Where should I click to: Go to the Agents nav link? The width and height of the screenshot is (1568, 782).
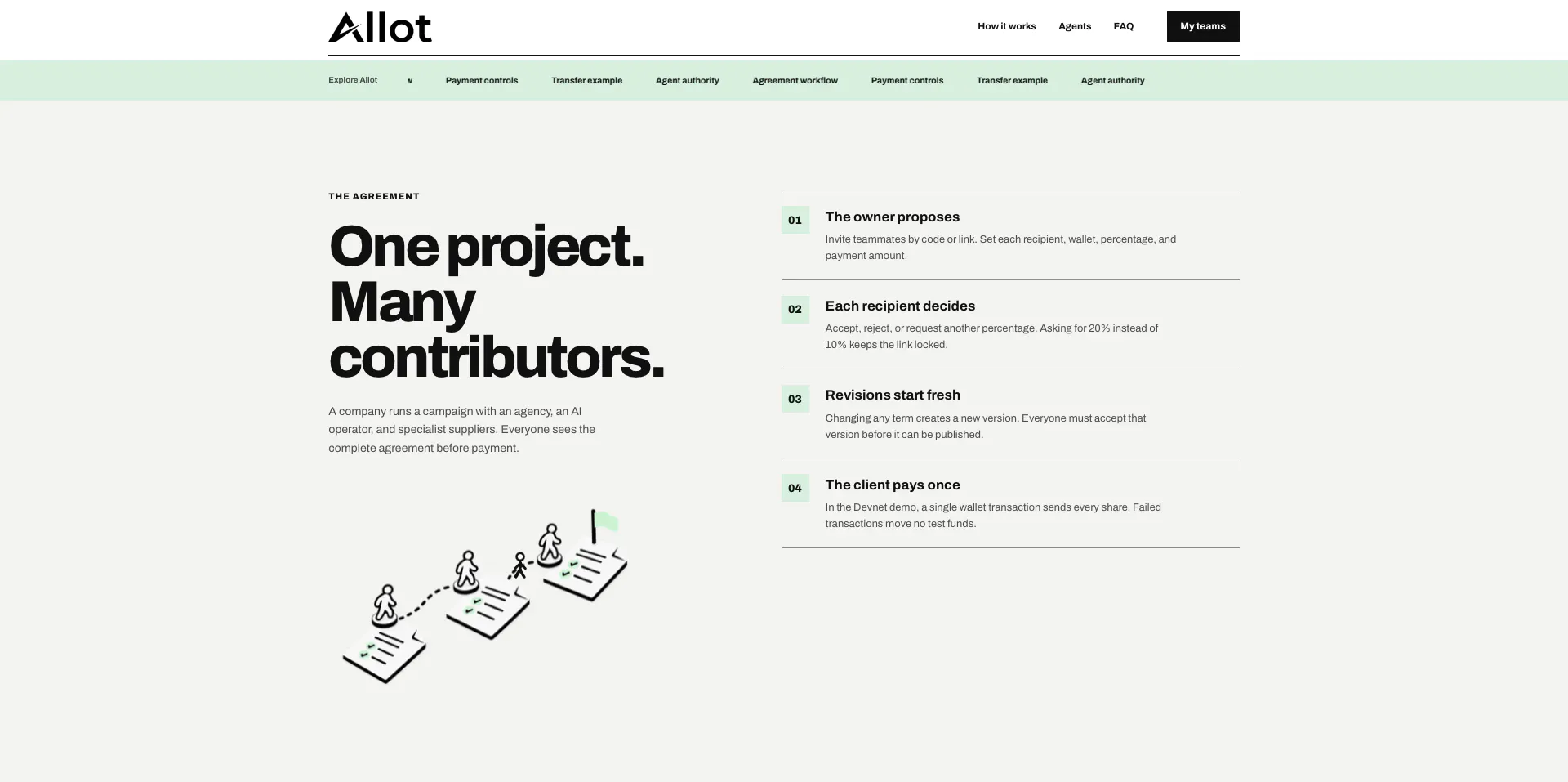click(x=1075, y=26)
